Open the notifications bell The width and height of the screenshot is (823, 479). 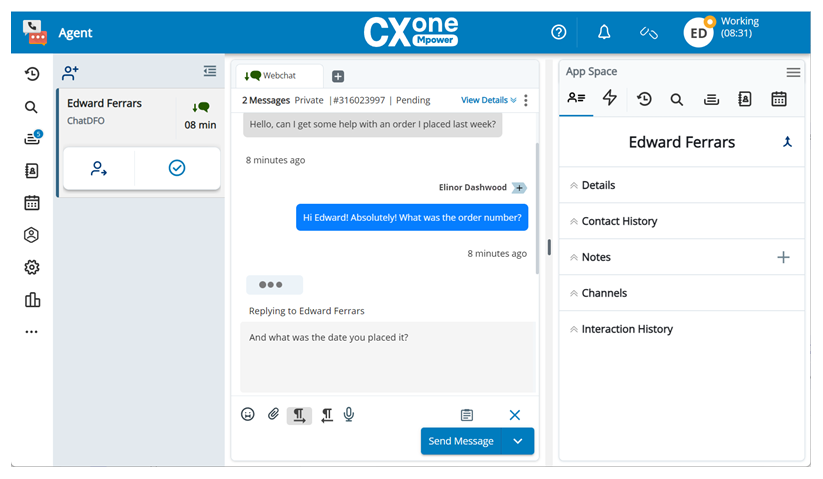[x=604, y=33]
